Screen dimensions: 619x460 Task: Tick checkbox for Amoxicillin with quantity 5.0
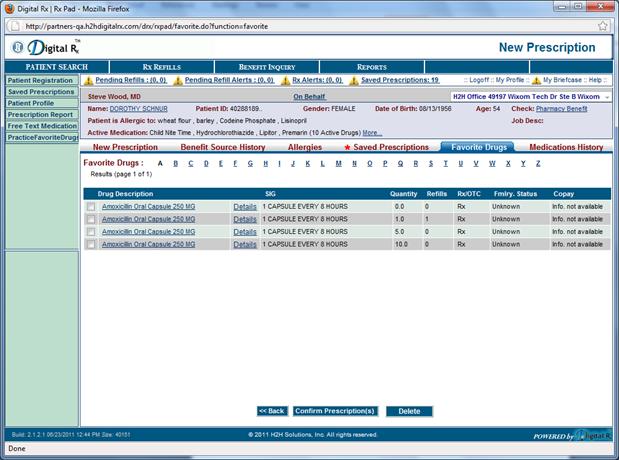(91, 231)
